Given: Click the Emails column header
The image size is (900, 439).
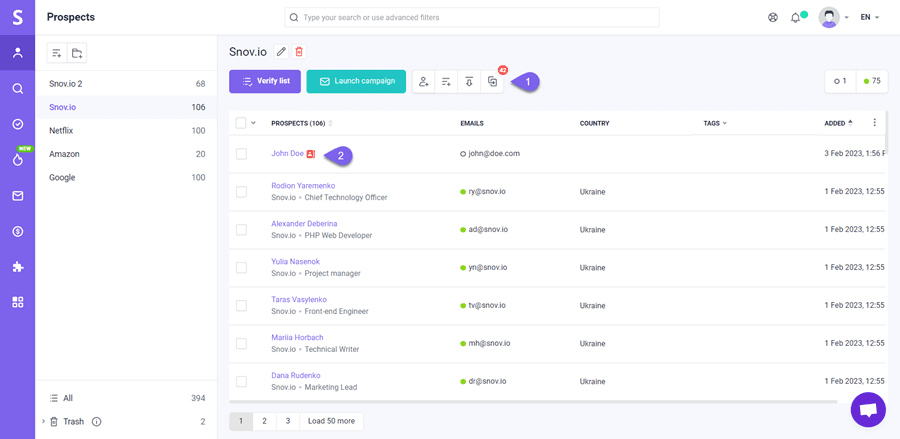Looking at the screenshot, I should pyautogui.click(x=472, y=123).
